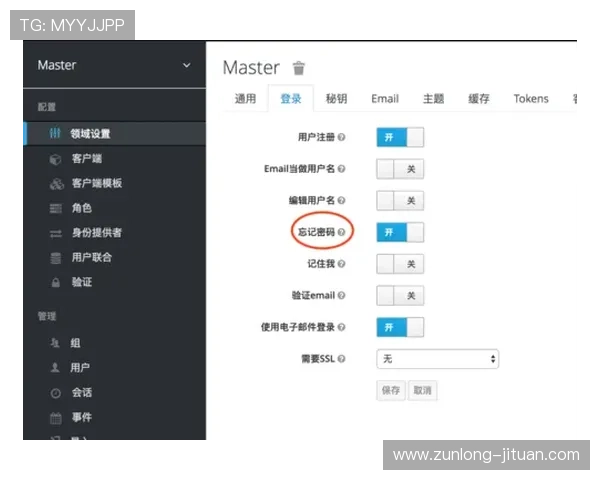The image size is (600, 480).
Task: Click the 角色 list icon
Action: (56, 209)
